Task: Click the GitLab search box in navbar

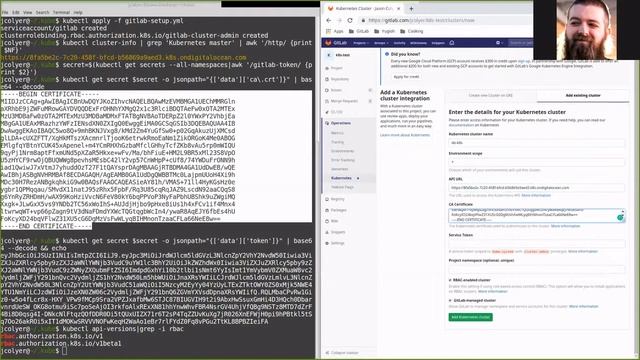Action: click(521, 43)
